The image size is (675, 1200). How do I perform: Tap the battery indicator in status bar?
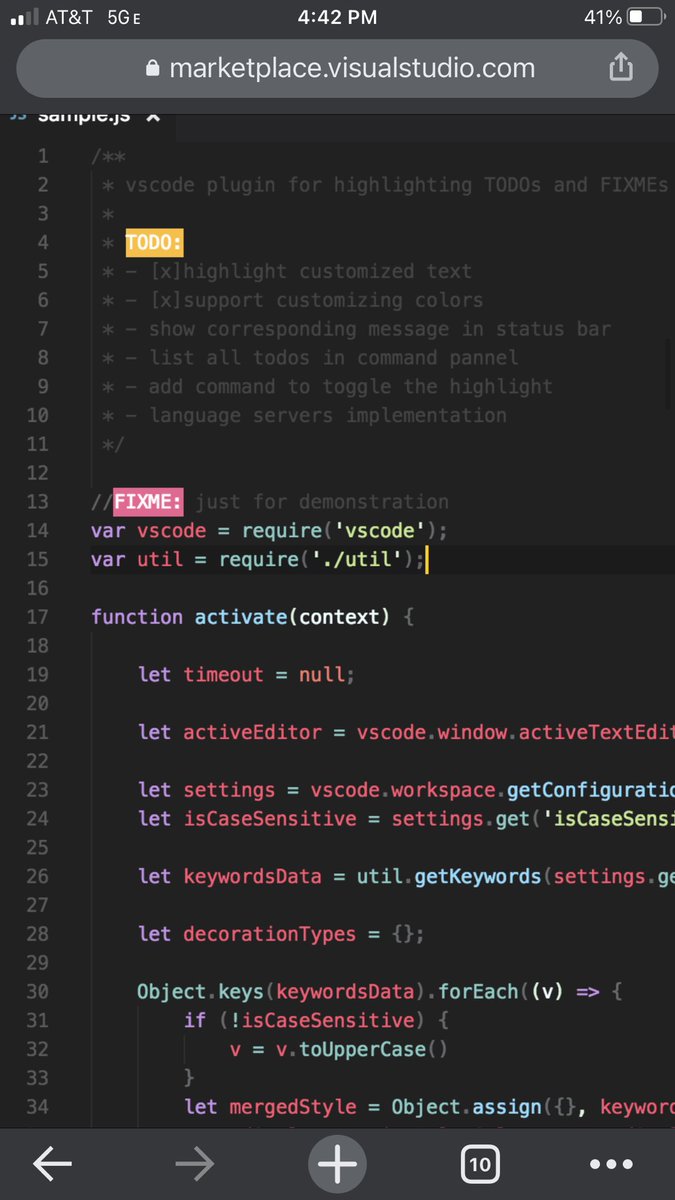(645, 17)
